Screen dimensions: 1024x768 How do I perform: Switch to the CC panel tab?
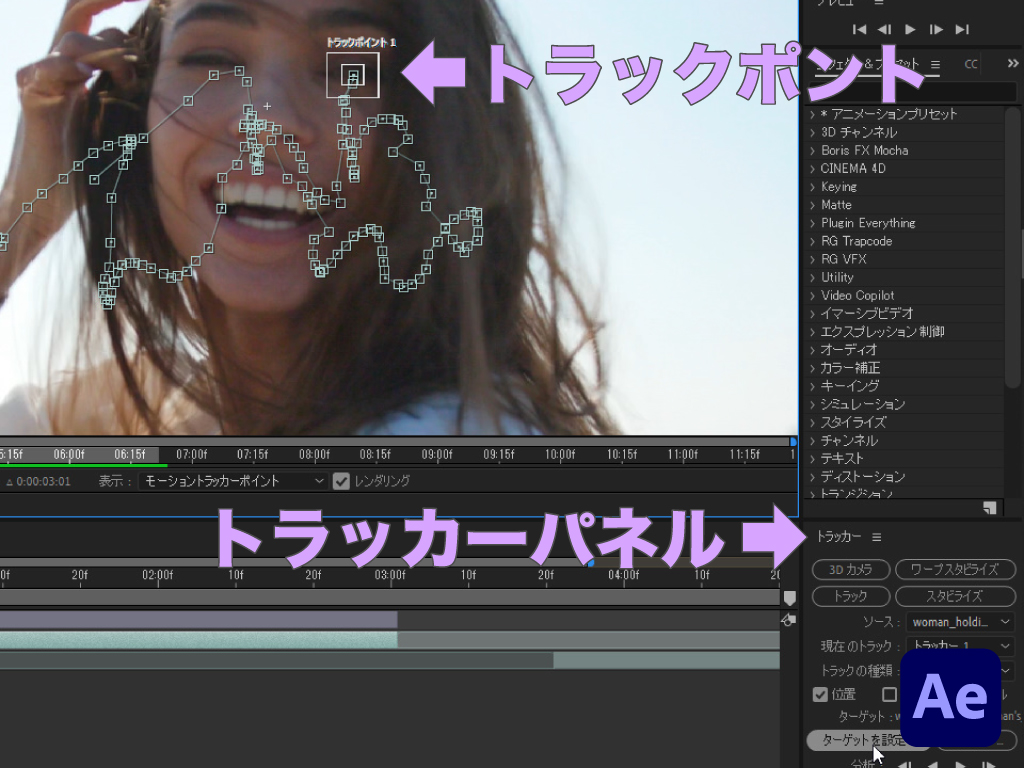click(x=971, y=64)
